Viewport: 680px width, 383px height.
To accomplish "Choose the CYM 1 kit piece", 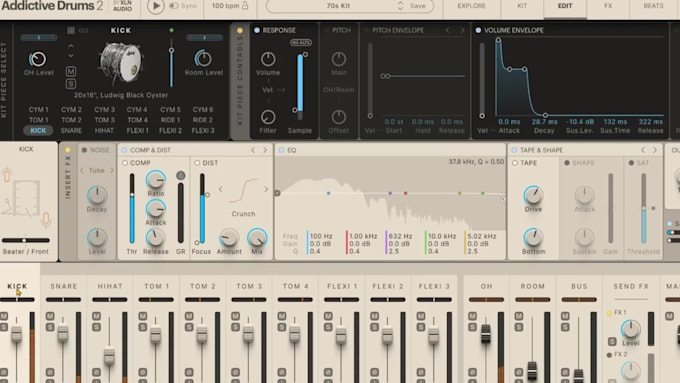I will (x=39, y=110).
